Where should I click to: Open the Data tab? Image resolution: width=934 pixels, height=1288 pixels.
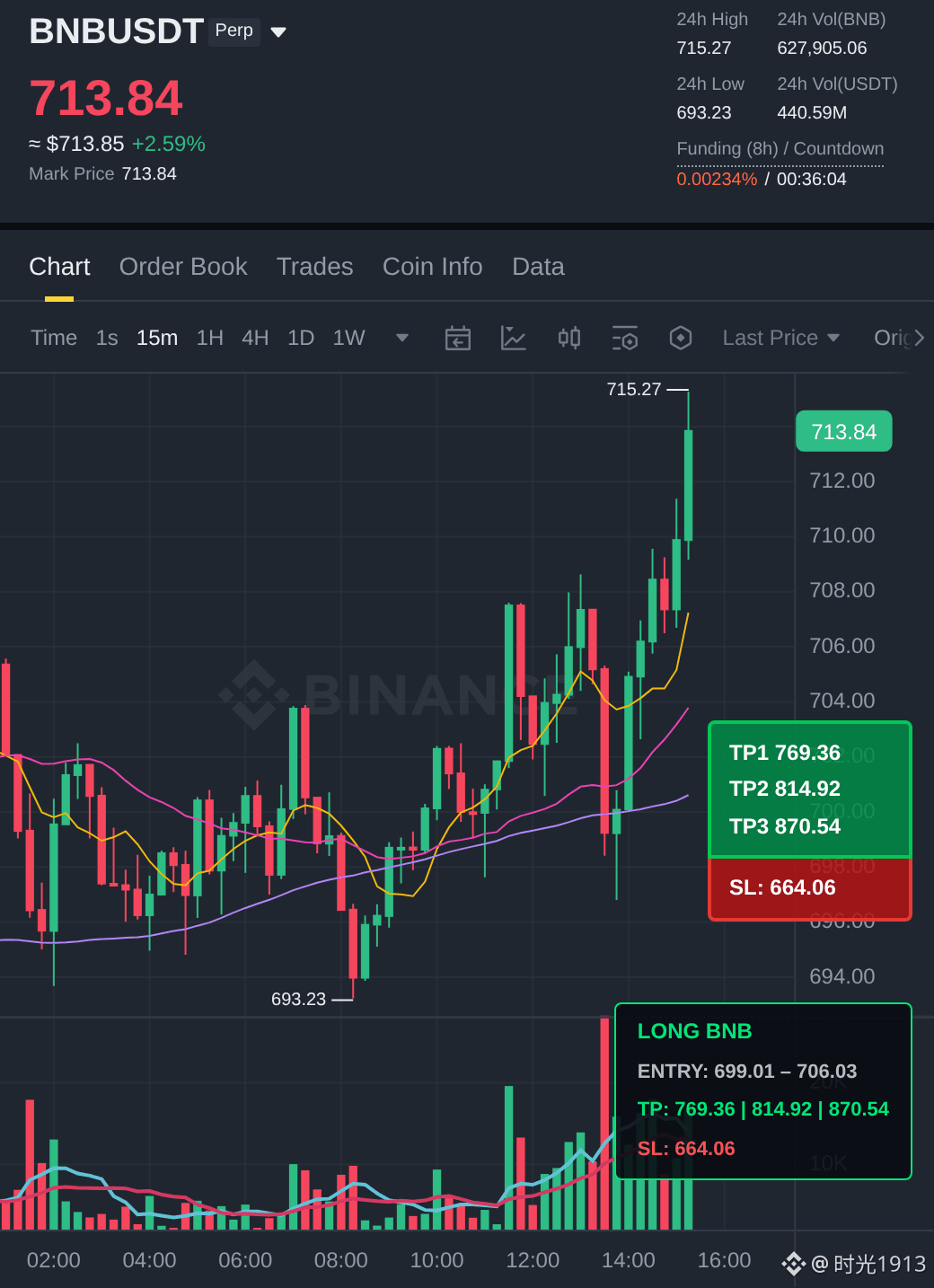click(x=538, y=267)
